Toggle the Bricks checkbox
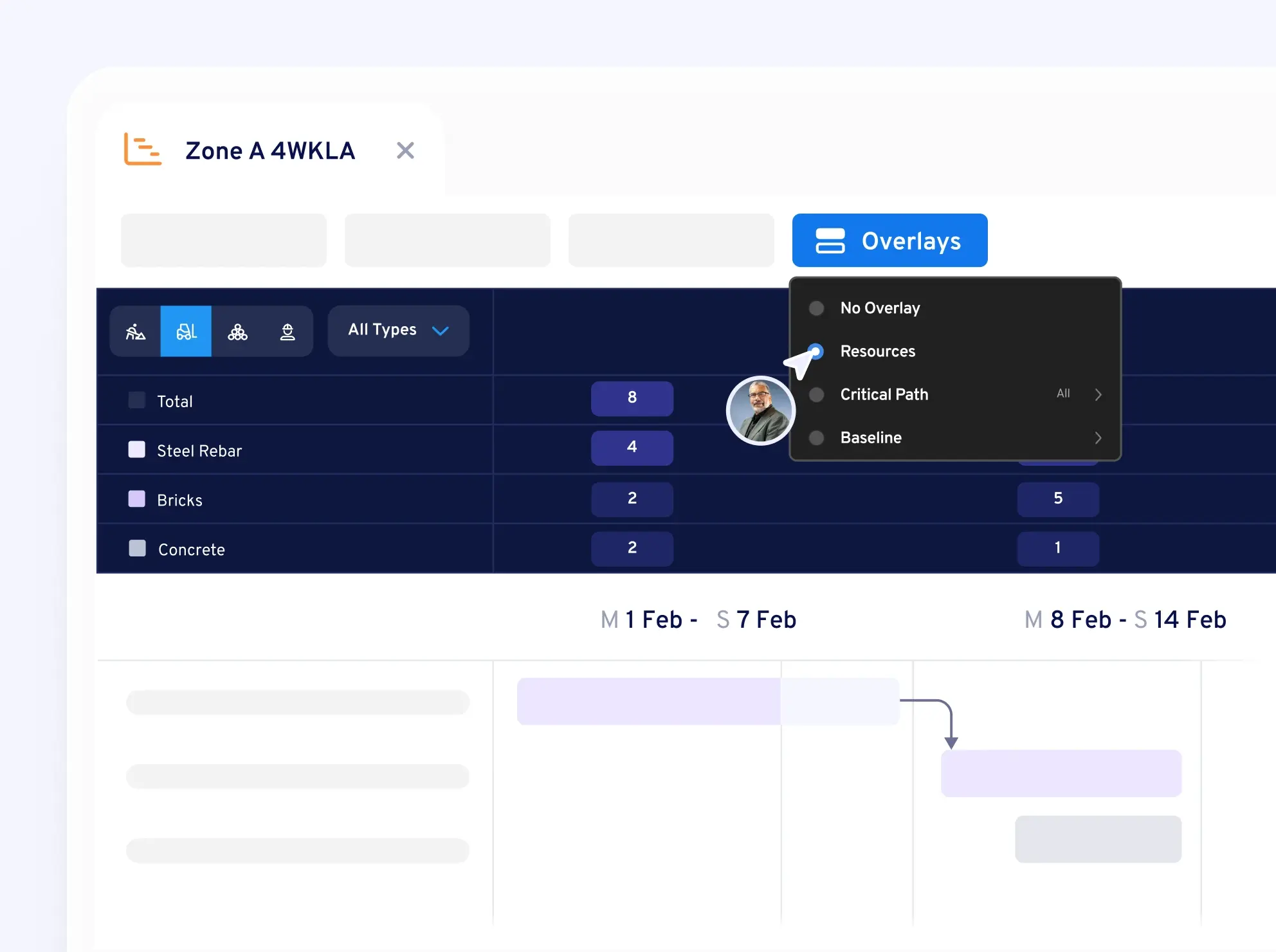Screen dimensions: 1276x952 pyautogui.click(x=137, y=499)
